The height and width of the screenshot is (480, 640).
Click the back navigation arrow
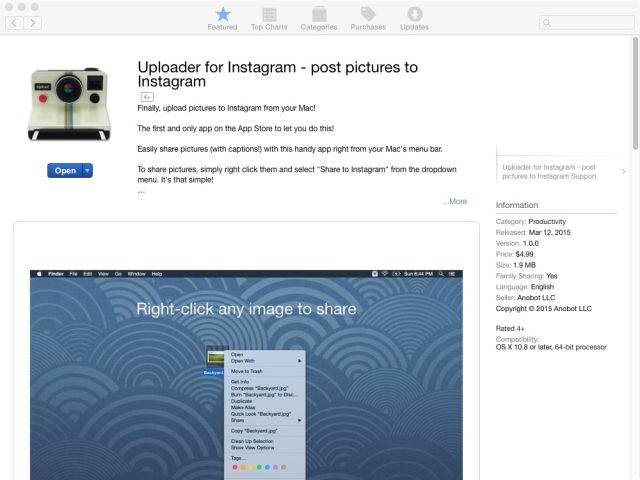[x=14, y=23]
